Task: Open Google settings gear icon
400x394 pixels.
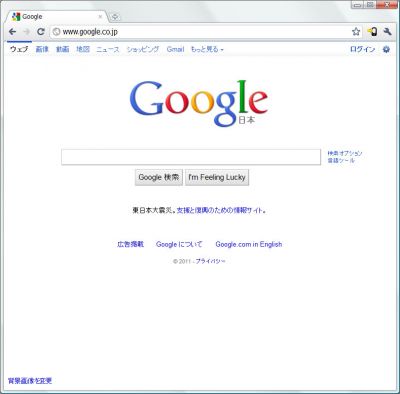Action: (386, 49)
